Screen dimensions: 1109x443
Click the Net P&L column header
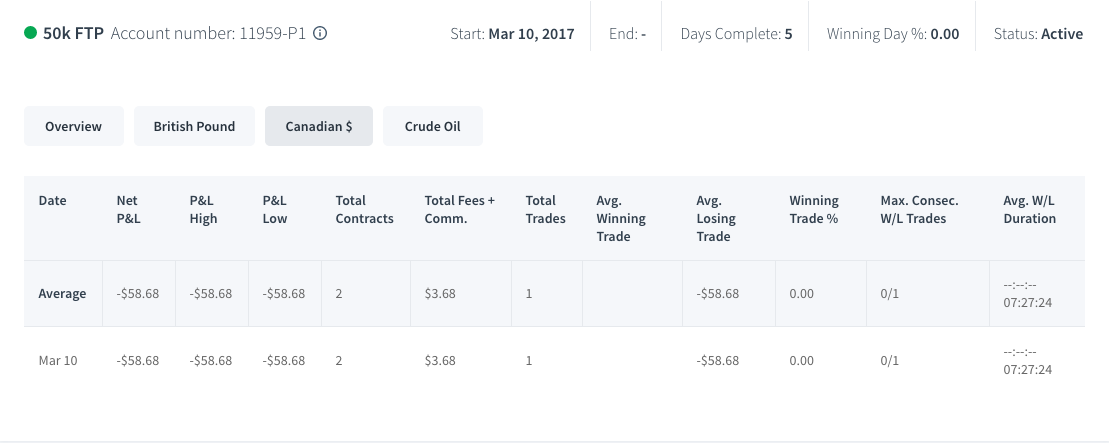[x=129, y=209]
